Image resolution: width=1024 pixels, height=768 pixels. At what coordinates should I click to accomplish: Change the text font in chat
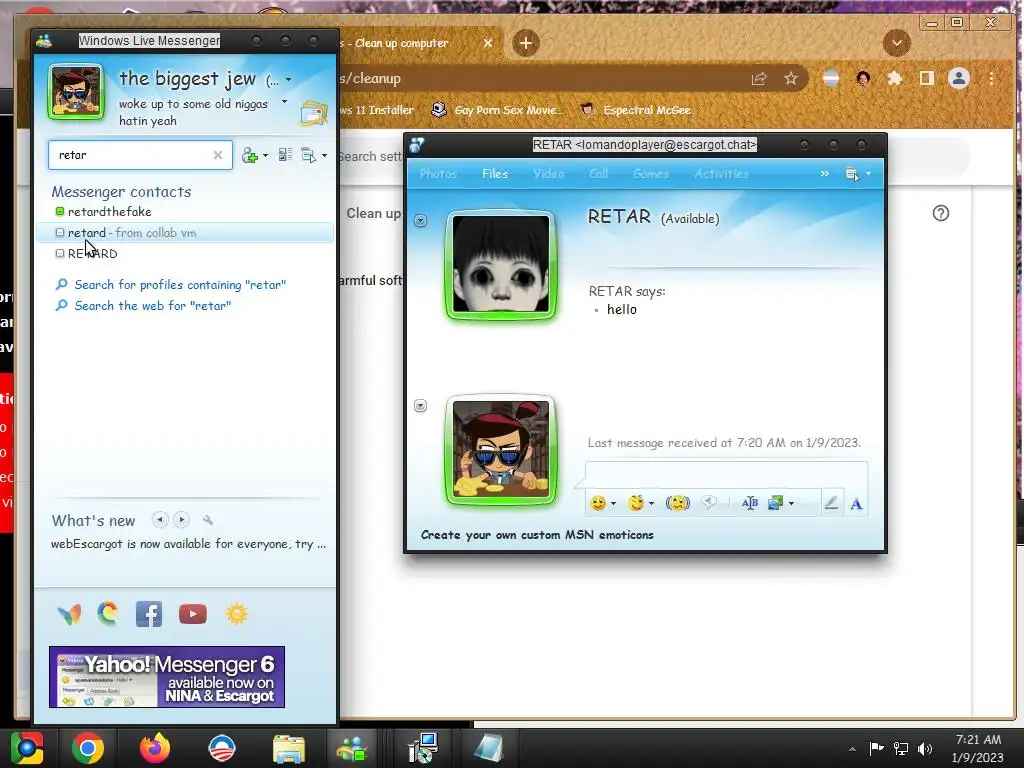point(750,503)
